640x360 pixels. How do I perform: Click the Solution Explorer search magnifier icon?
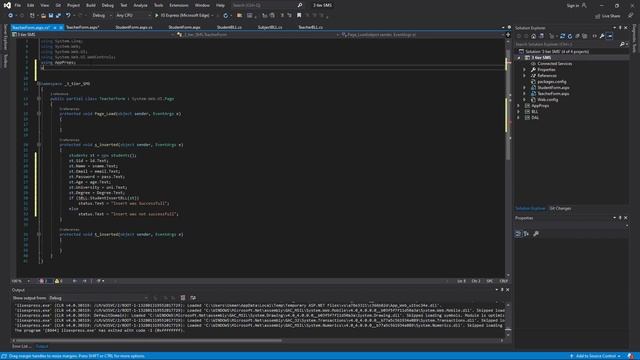622,44
